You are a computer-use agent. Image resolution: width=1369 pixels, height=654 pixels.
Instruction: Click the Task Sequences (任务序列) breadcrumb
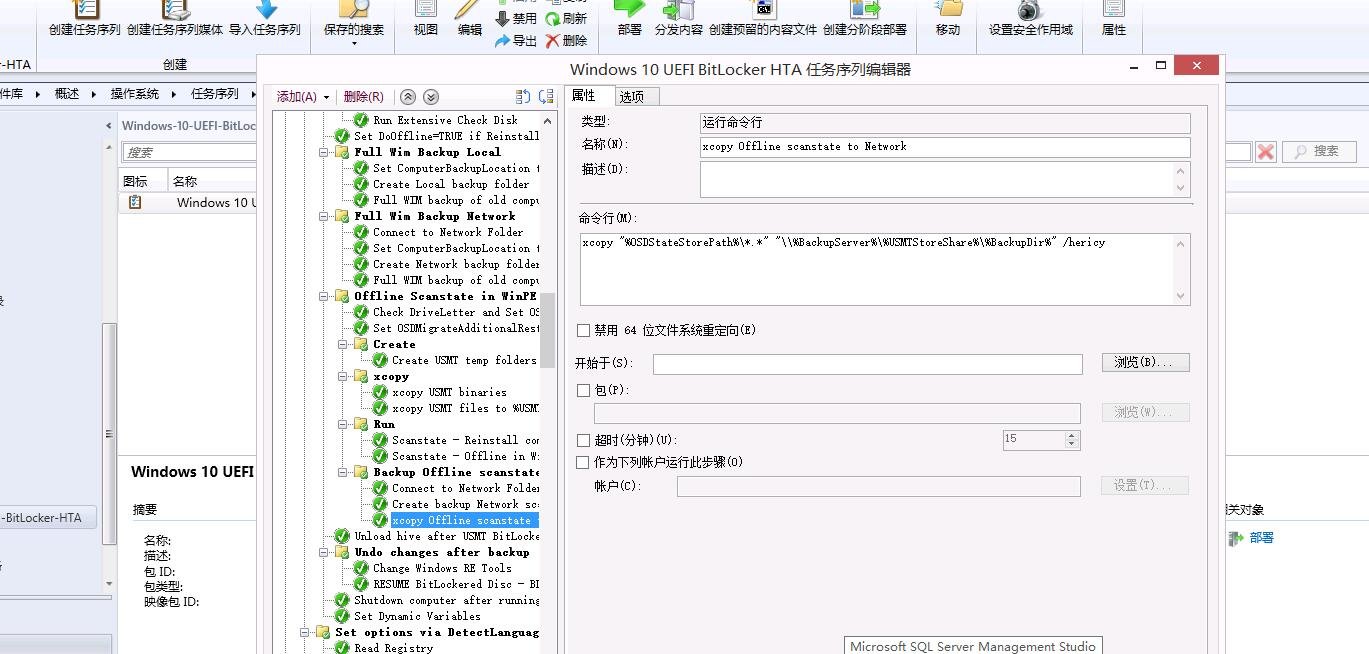215,94
